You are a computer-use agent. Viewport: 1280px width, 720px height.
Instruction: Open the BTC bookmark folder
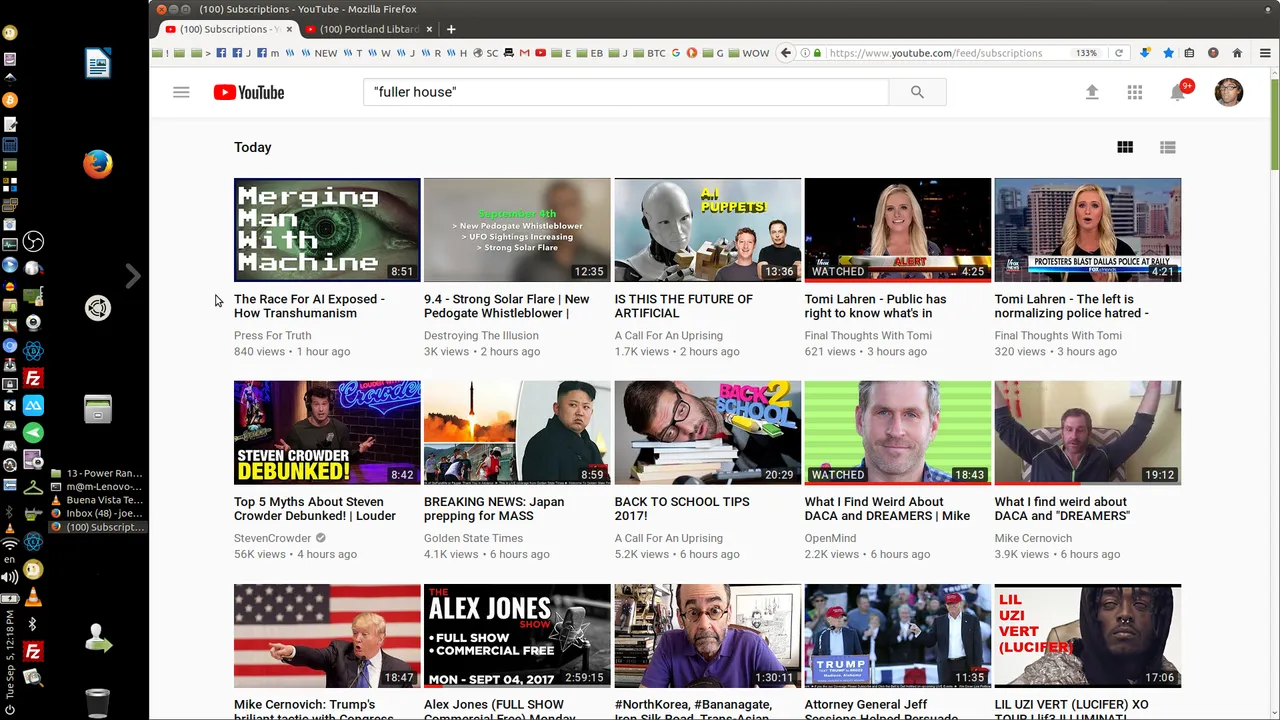pos(650,53)
